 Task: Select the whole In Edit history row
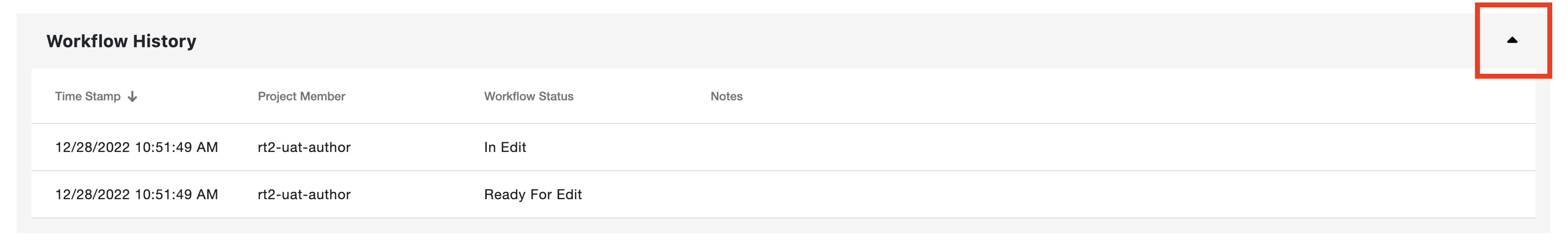tap(784, 147)
